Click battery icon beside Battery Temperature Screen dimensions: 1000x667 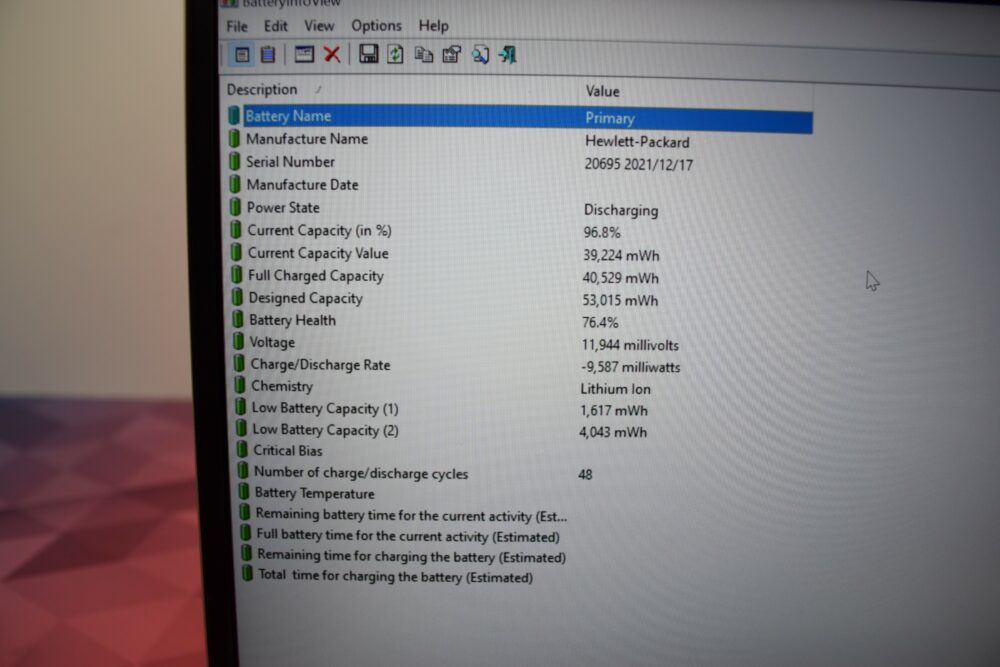(x=244, y=492)
